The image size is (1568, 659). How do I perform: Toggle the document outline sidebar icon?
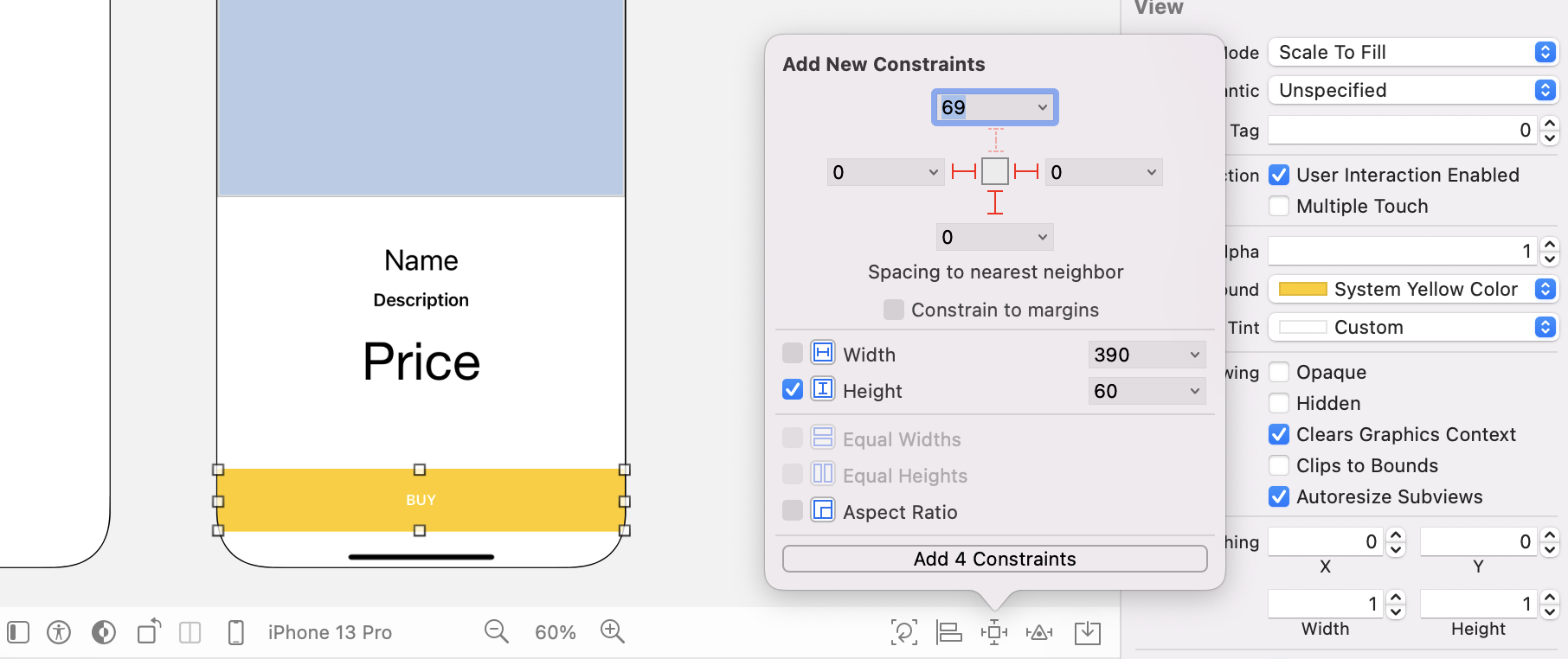coord(18,632)
